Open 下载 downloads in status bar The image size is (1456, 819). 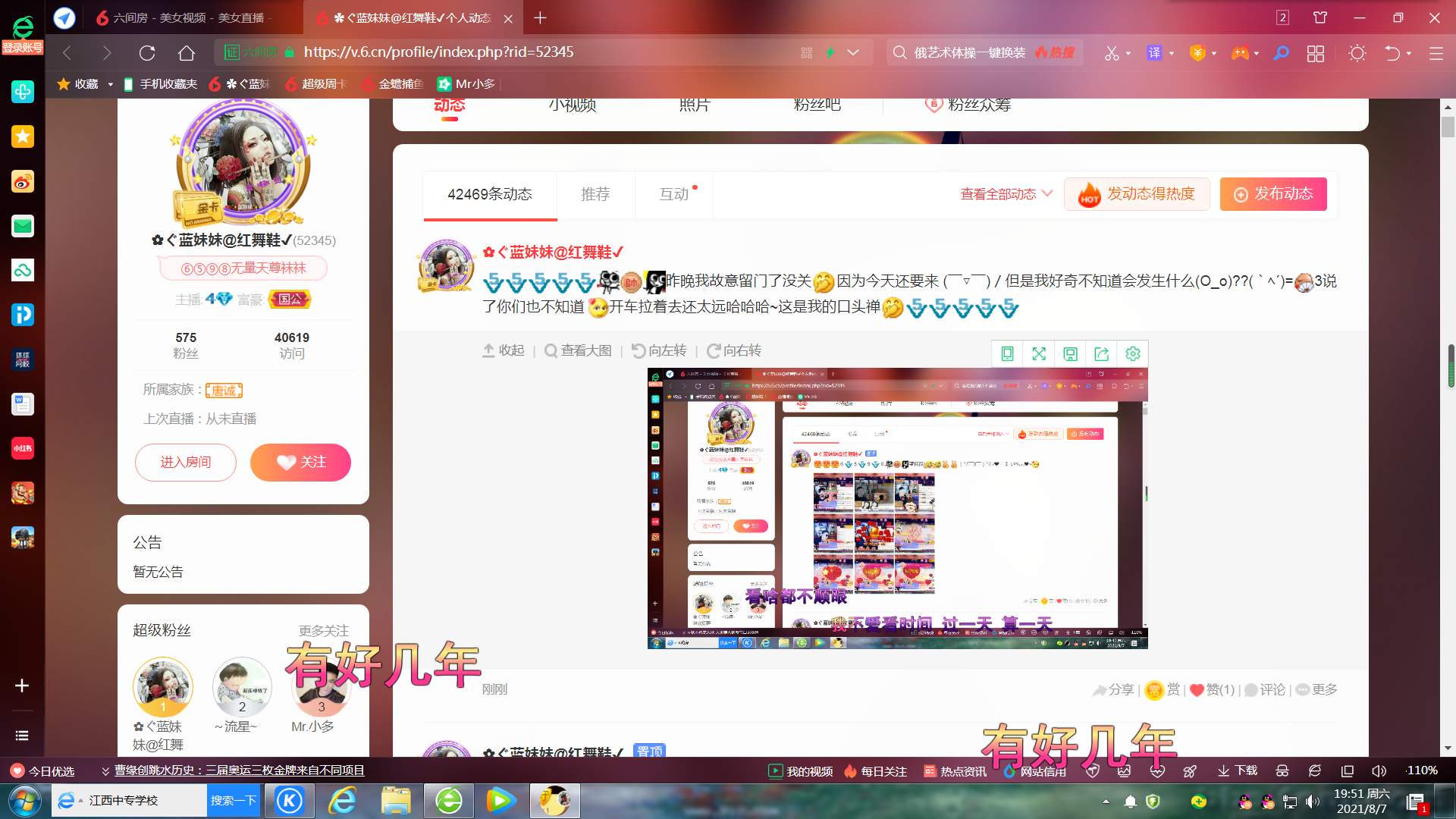(x=1238, y=771)
